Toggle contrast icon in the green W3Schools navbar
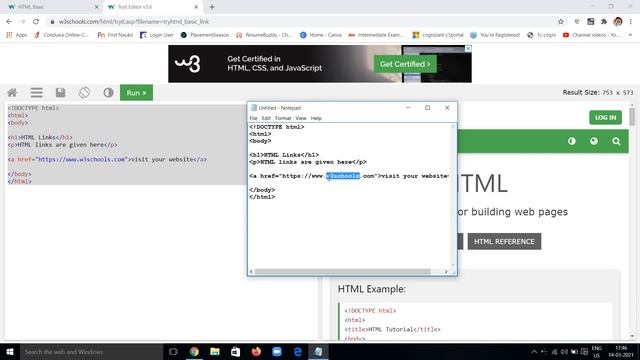This screenshot has height=360, width=640. [x=572, y=141]
